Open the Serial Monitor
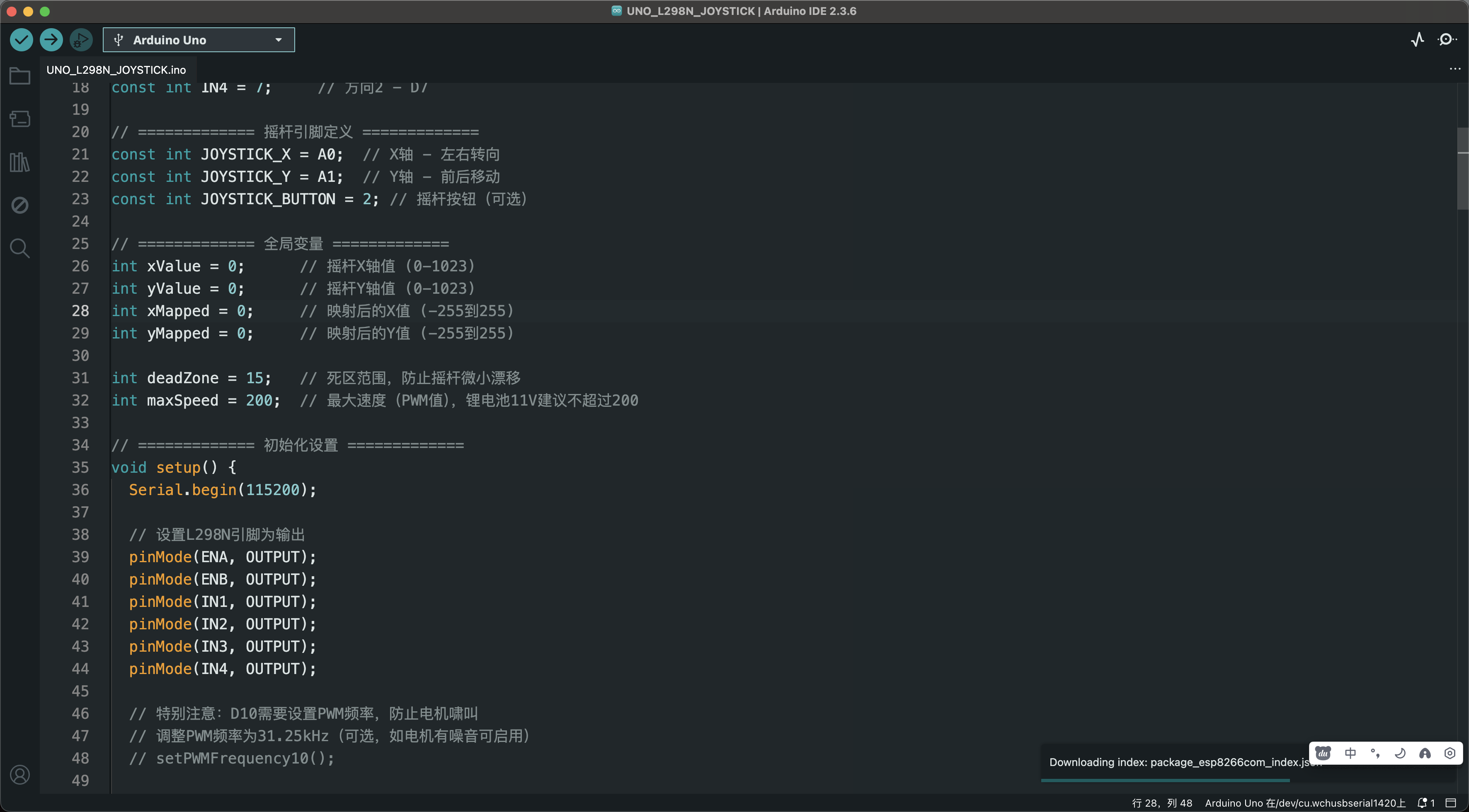This screenshot has height=812, width=1469. click(1447, 40)
